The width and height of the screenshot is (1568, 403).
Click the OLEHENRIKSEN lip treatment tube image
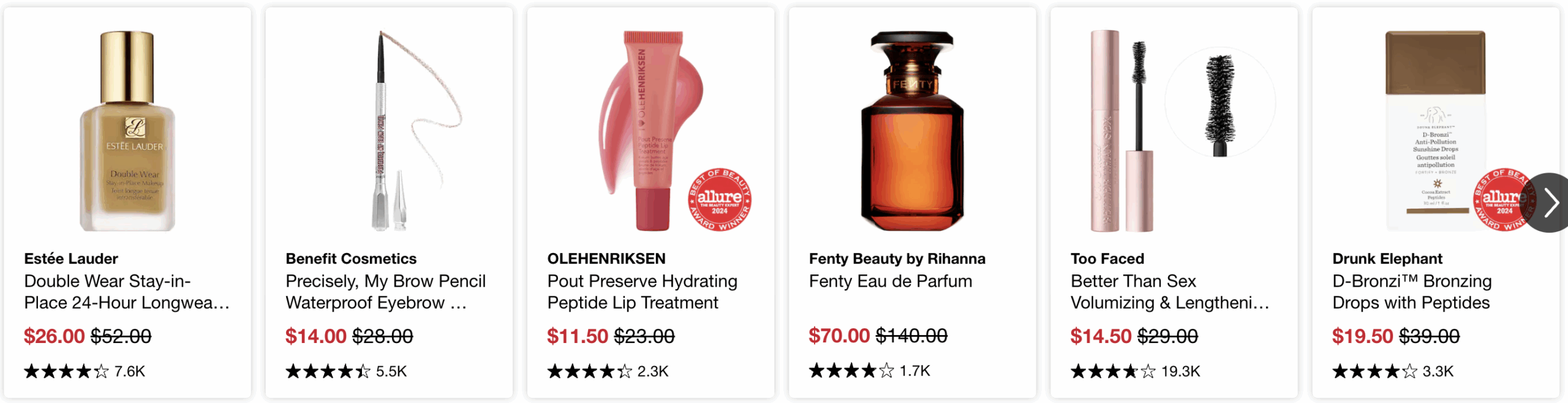pos(649,131)
